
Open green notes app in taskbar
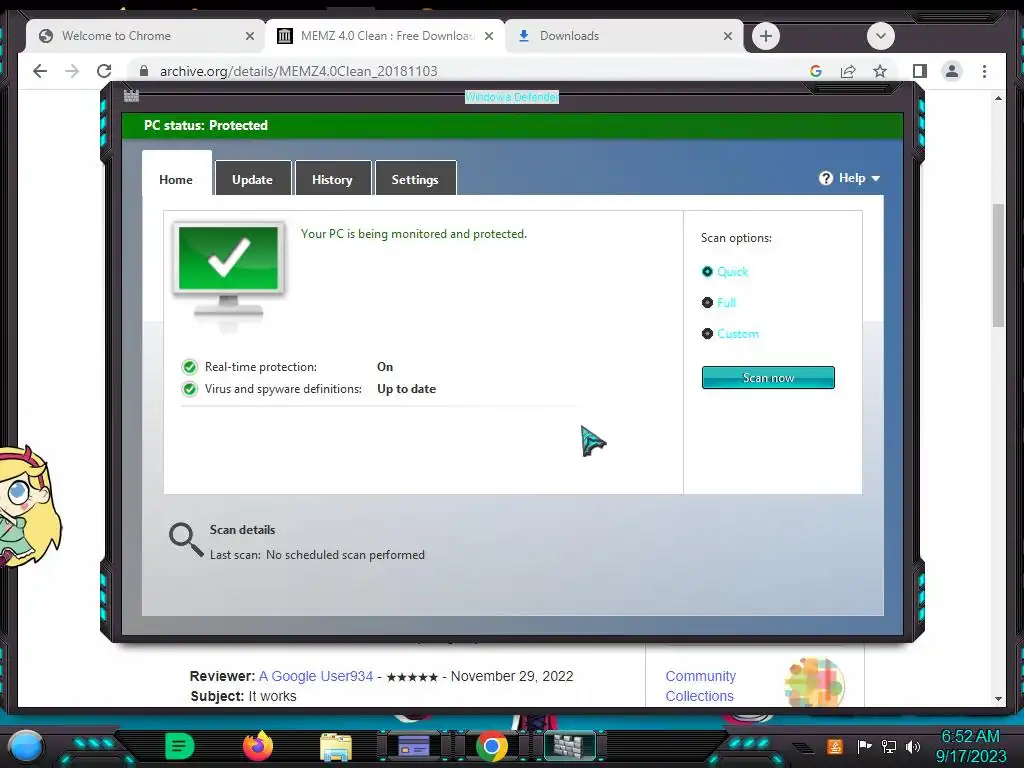tap(180, 746)
